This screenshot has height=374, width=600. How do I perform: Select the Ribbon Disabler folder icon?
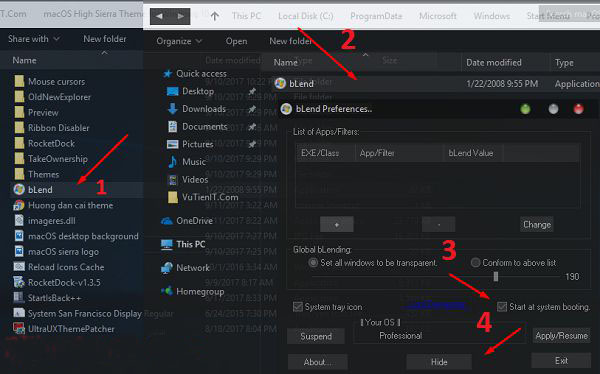[19, 128]
